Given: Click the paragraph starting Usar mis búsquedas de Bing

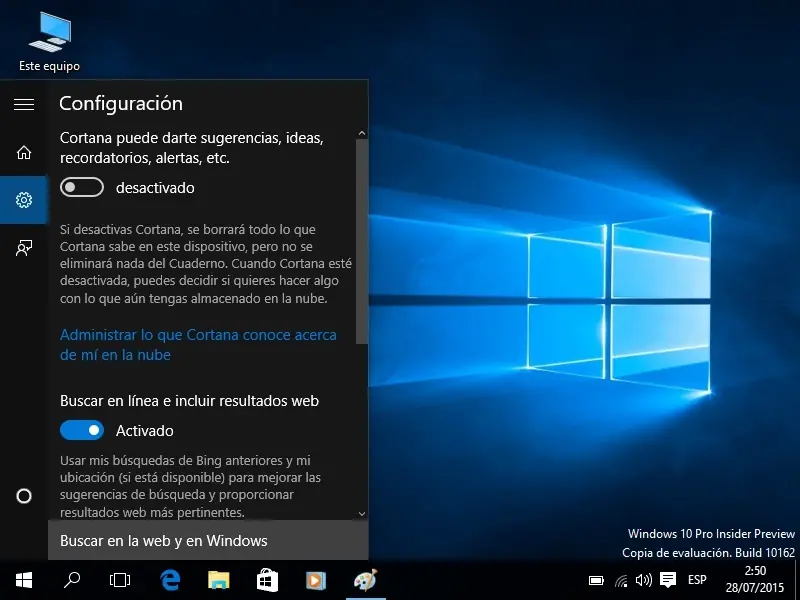Looking at the screenshot, I should pos(190,486).
